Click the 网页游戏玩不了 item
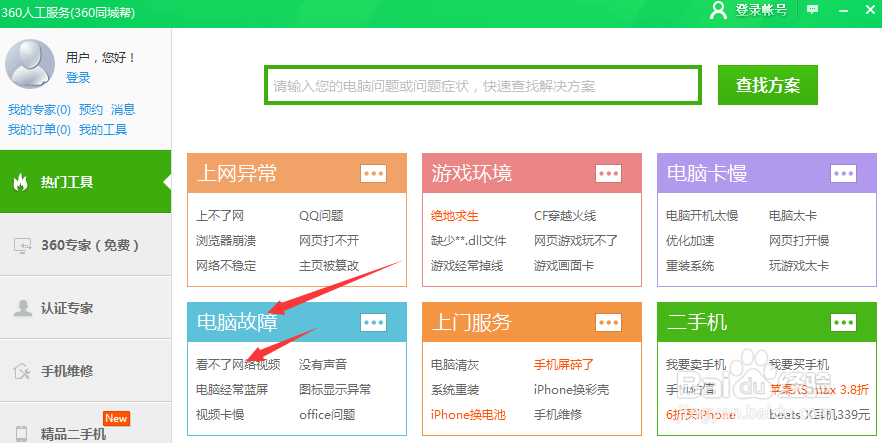The width and height of the screenshot is (882, 443). pyautogui.click(x=576, y=241)
